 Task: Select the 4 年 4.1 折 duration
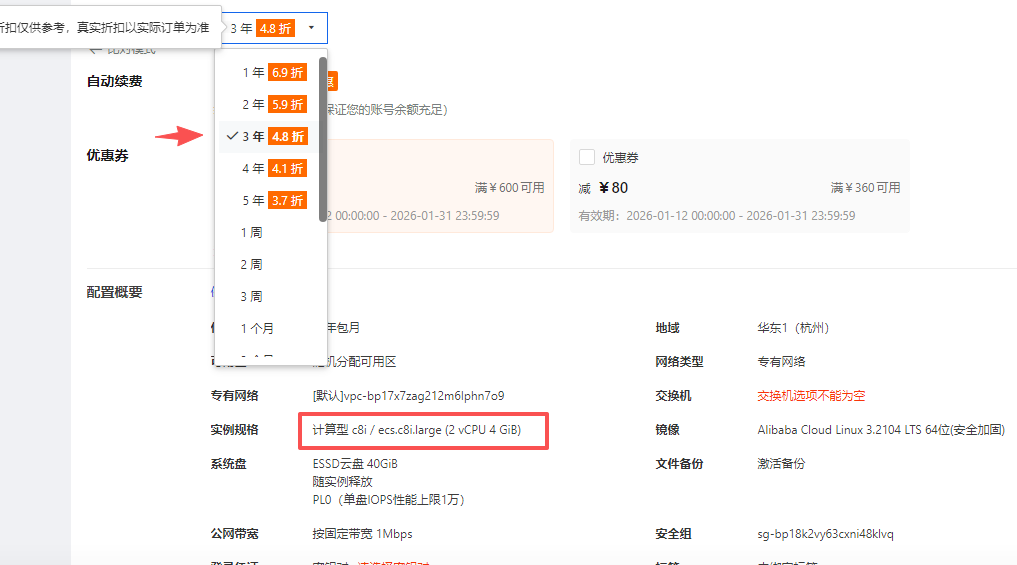coord(272,168)
